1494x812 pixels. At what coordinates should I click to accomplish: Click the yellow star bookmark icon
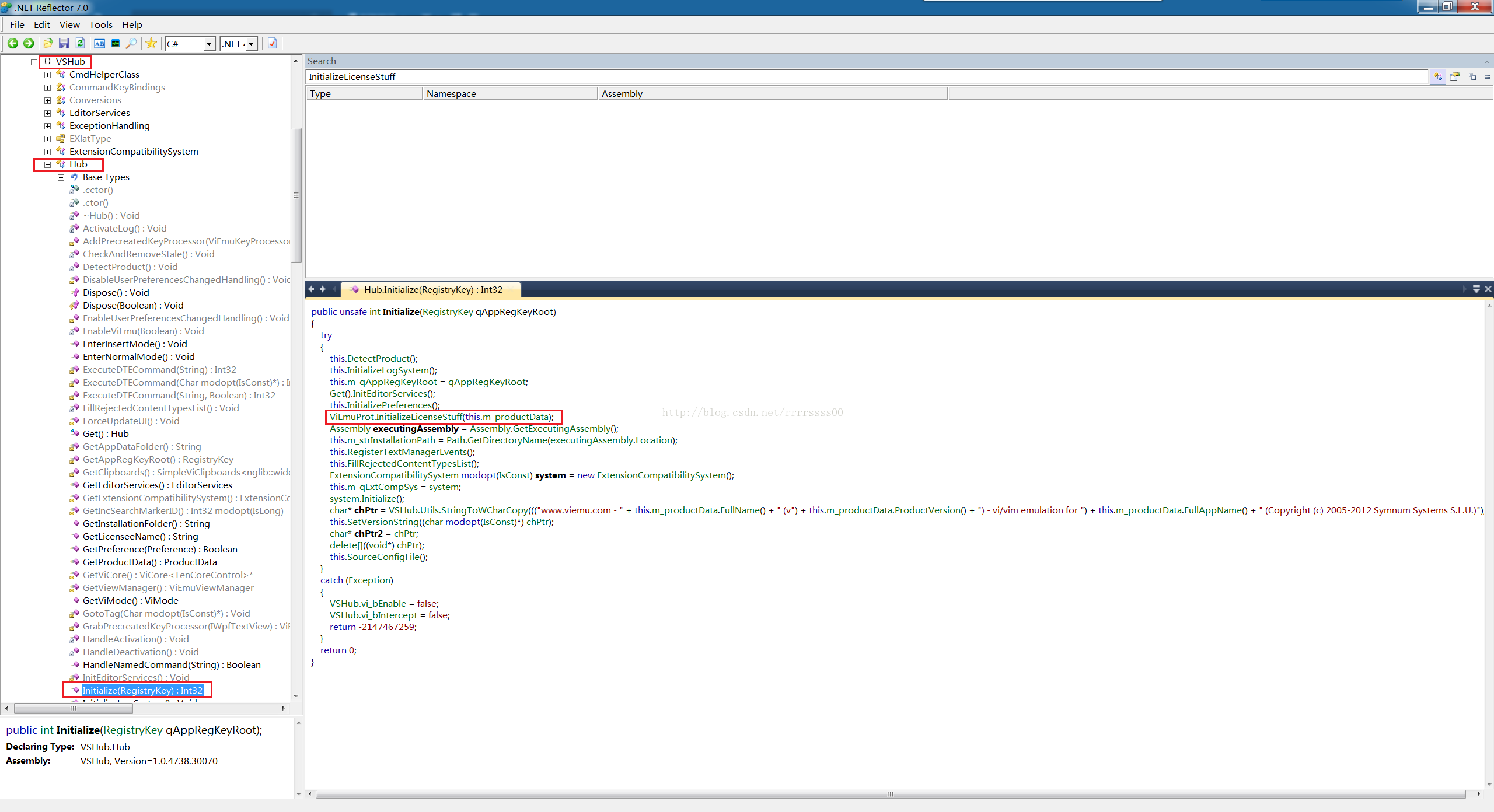151,43
